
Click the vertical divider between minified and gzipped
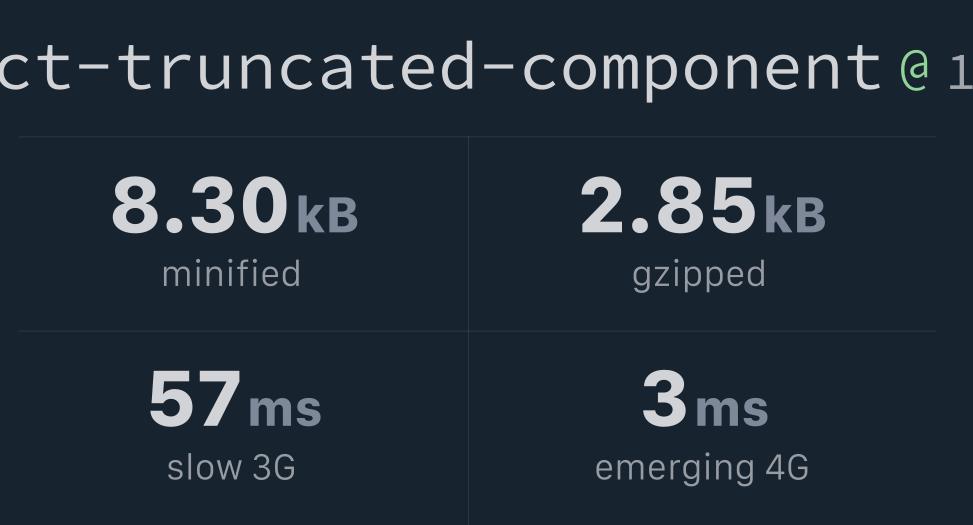[x=469, y=234]
